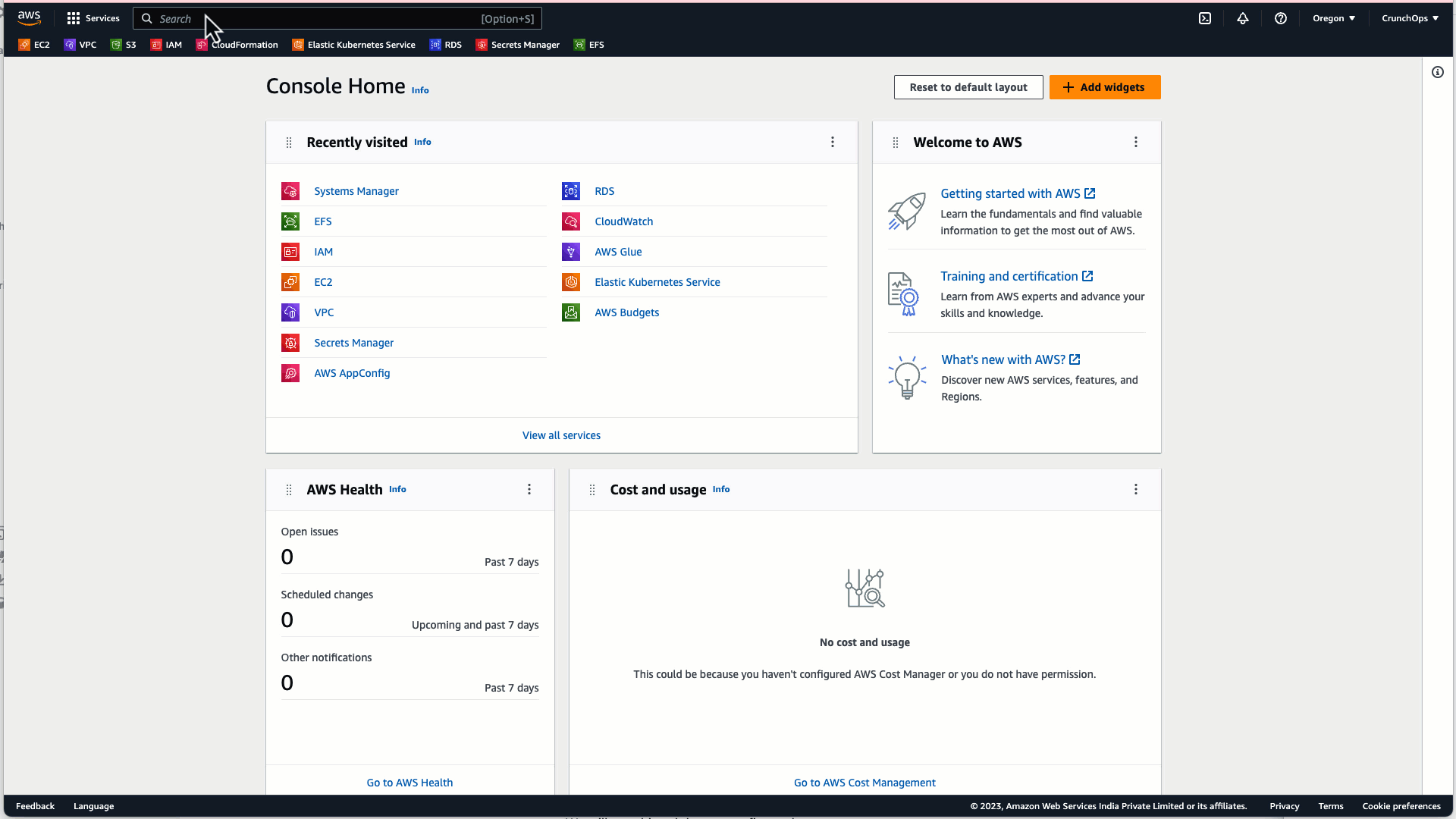The height and width of the screenshot is (819, 1456).
Task: Click Info link beside Recently visited
Action: 422,142
